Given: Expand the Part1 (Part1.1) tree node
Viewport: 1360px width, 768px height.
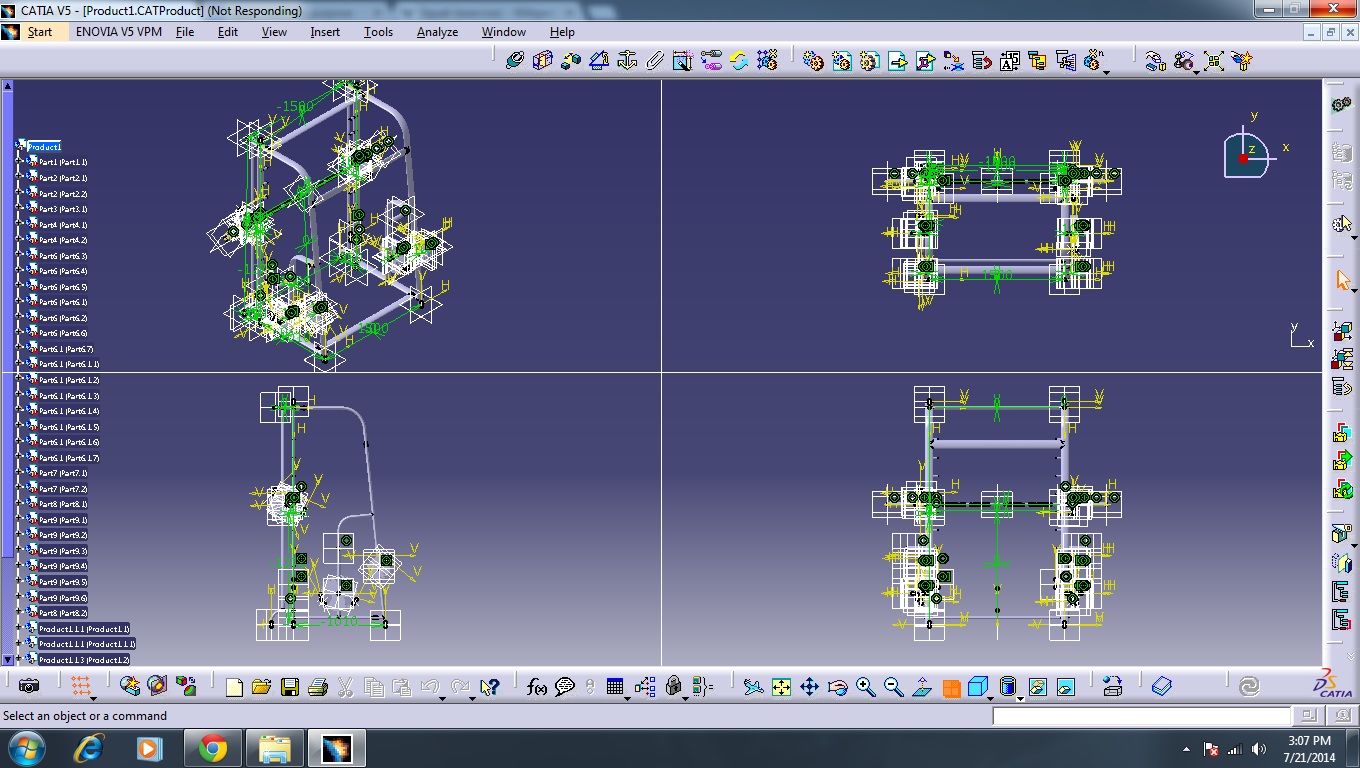Looking at the screenshot, I should 19,162.
